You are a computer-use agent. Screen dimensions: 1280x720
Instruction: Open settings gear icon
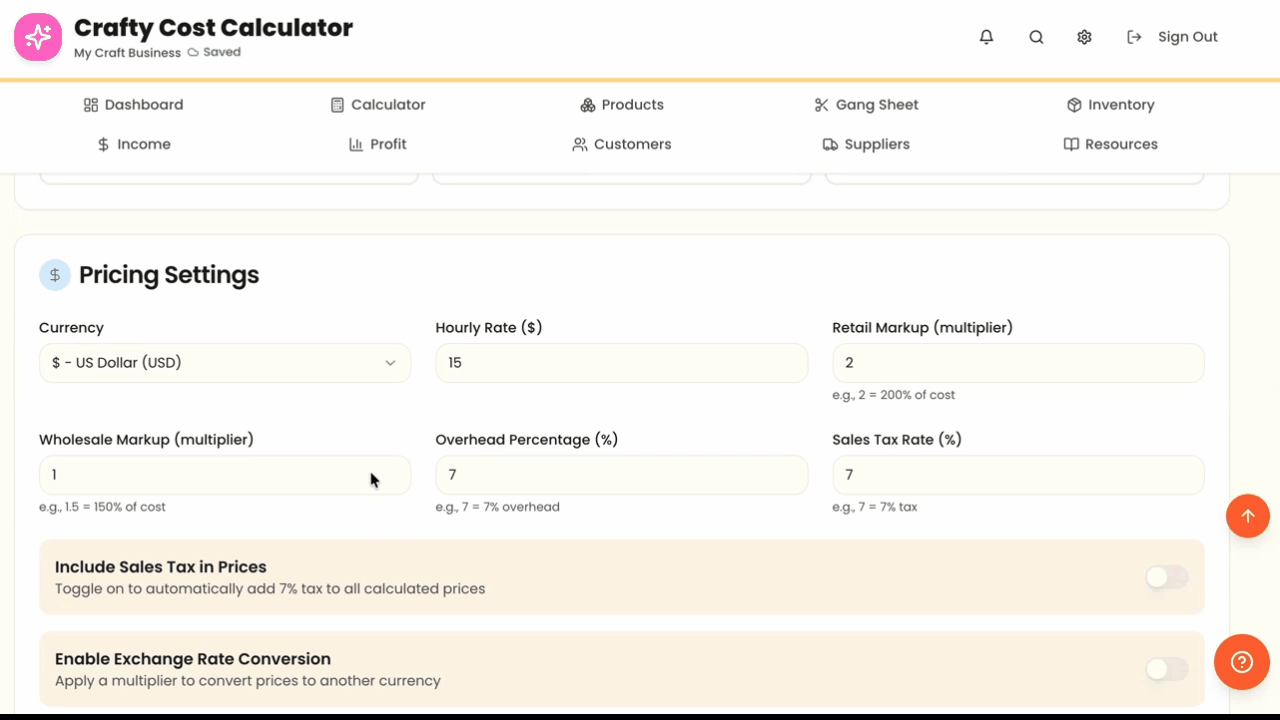click(1084, 37)
